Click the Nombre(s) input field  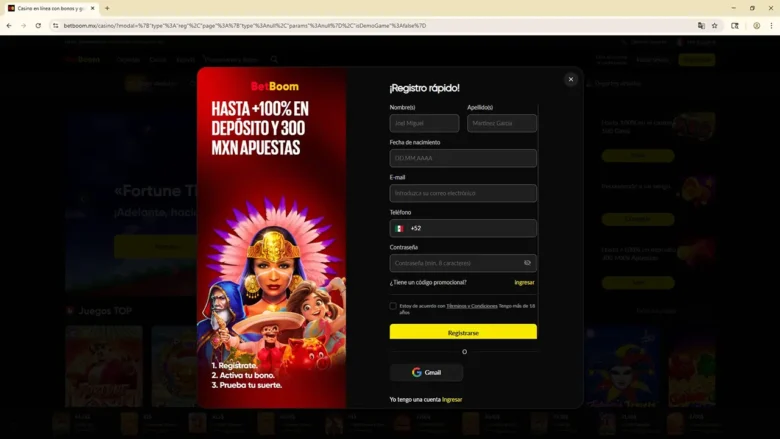(x=424, y=123)
